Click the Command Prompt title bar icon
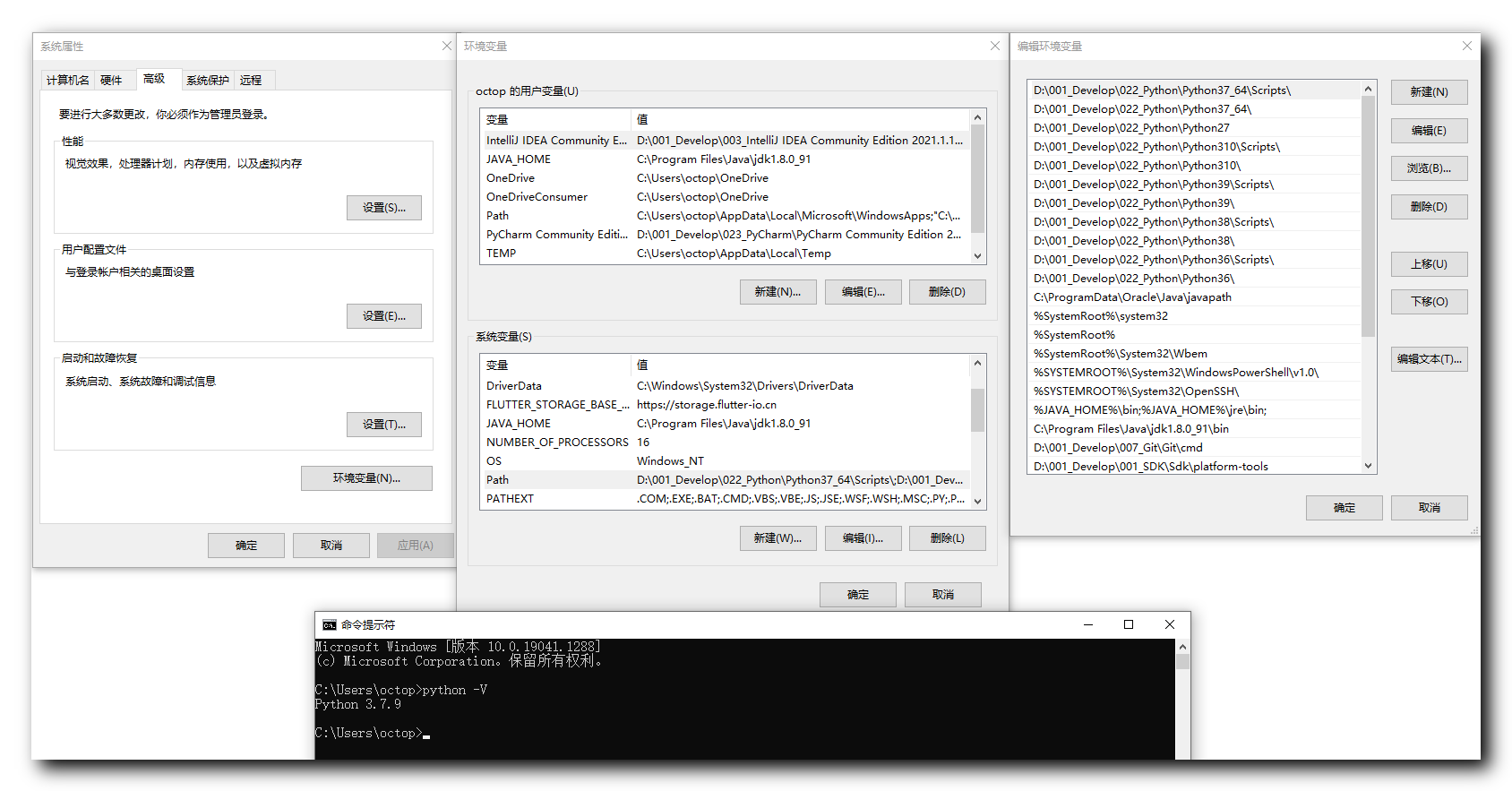The height and width of the screenshot is (791, 1512). coord(330,625)
